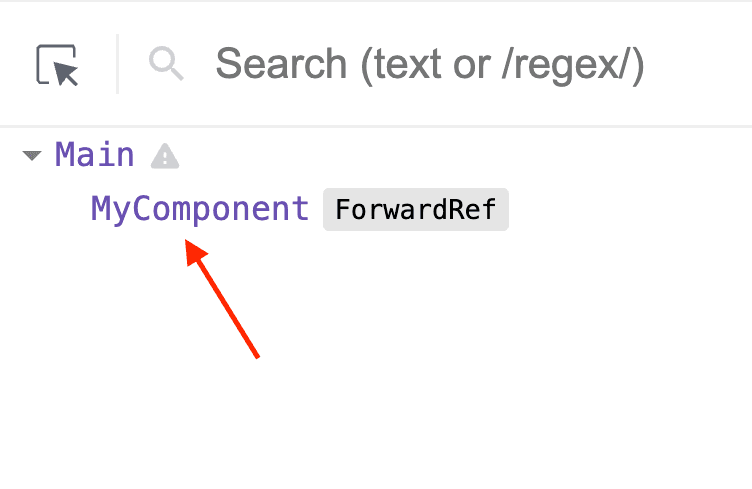The image size is (752, 489).
Task: Click the gray ForwardRef label tag
Action: [415, 210]
